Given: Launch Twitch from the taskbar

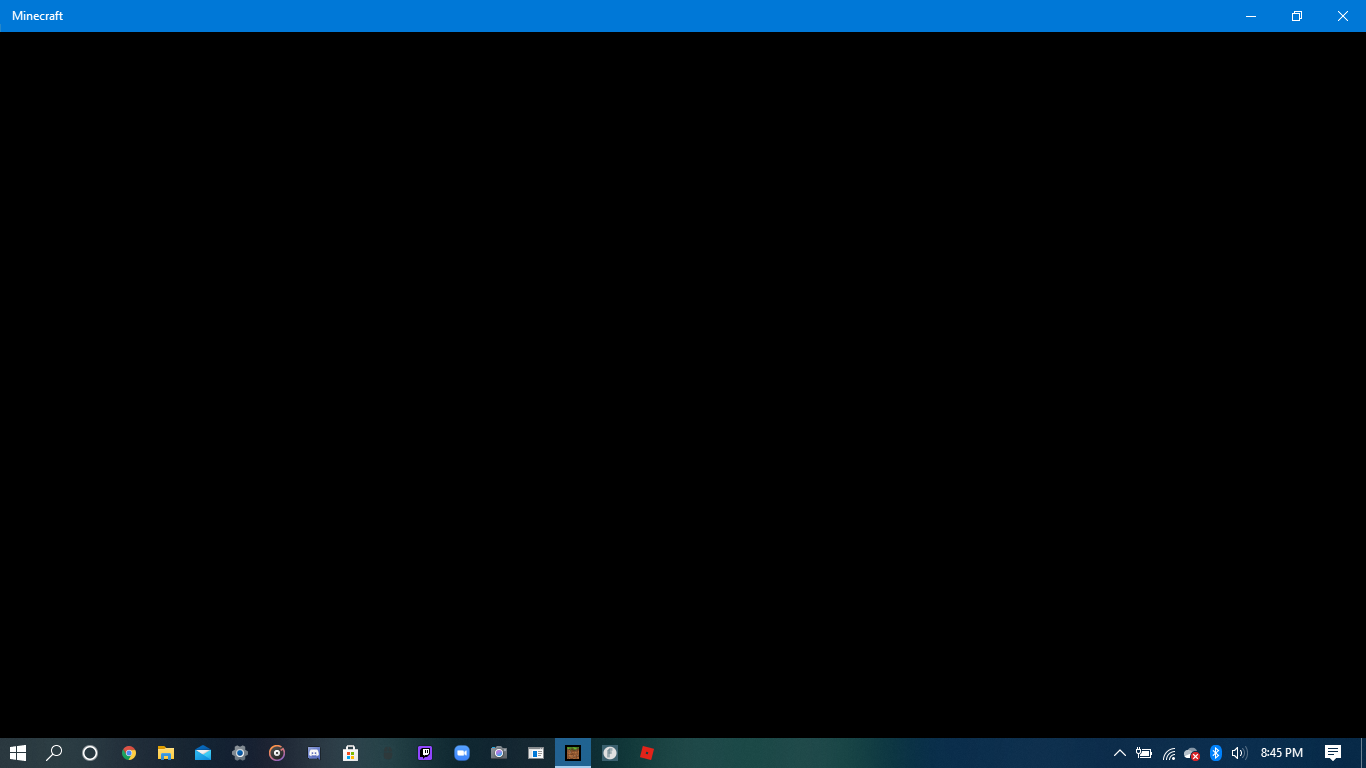Looking at the screenshot, I should [425, 753].
